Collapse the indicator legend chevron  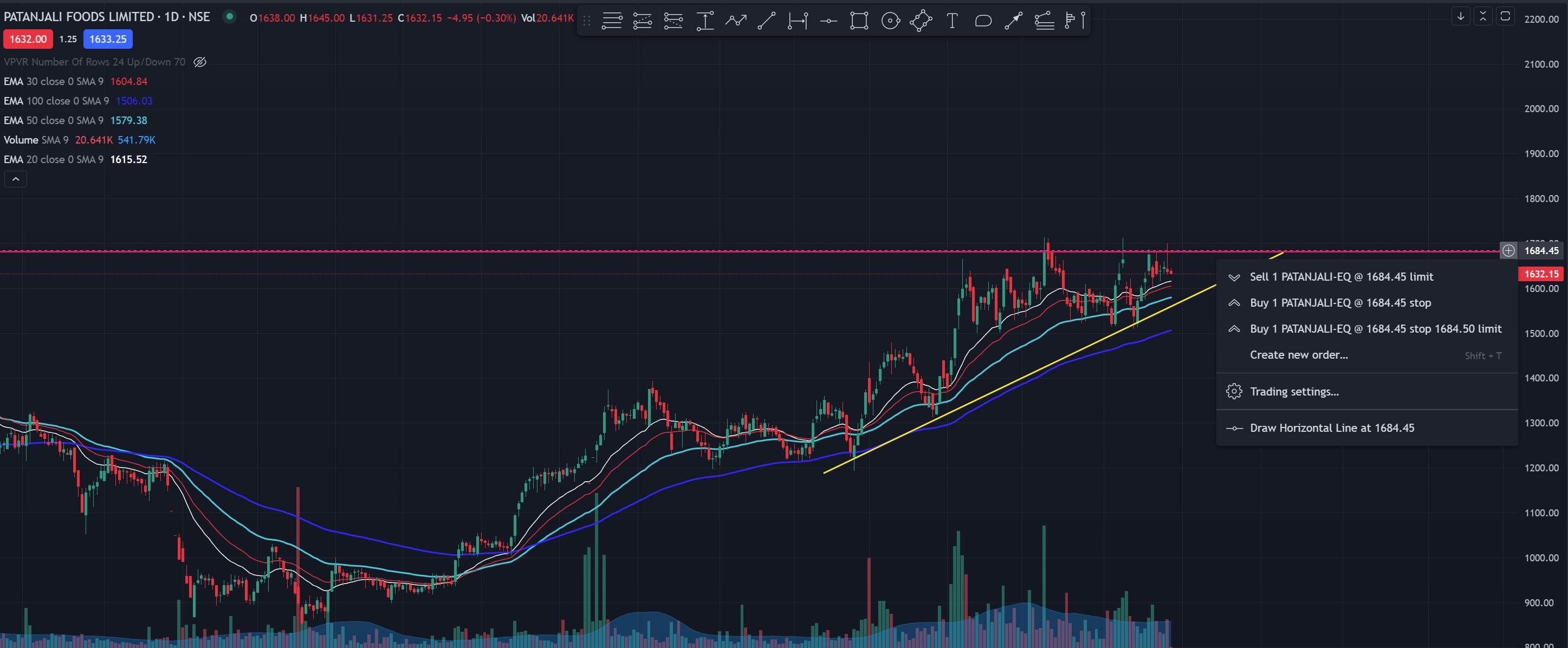pyautogui.click(x=16, y=179)
